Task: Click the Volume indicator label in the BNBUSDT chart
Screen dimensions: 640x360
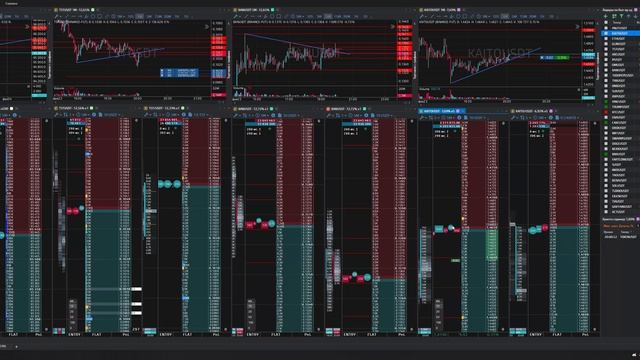Action: click(239, 88)
